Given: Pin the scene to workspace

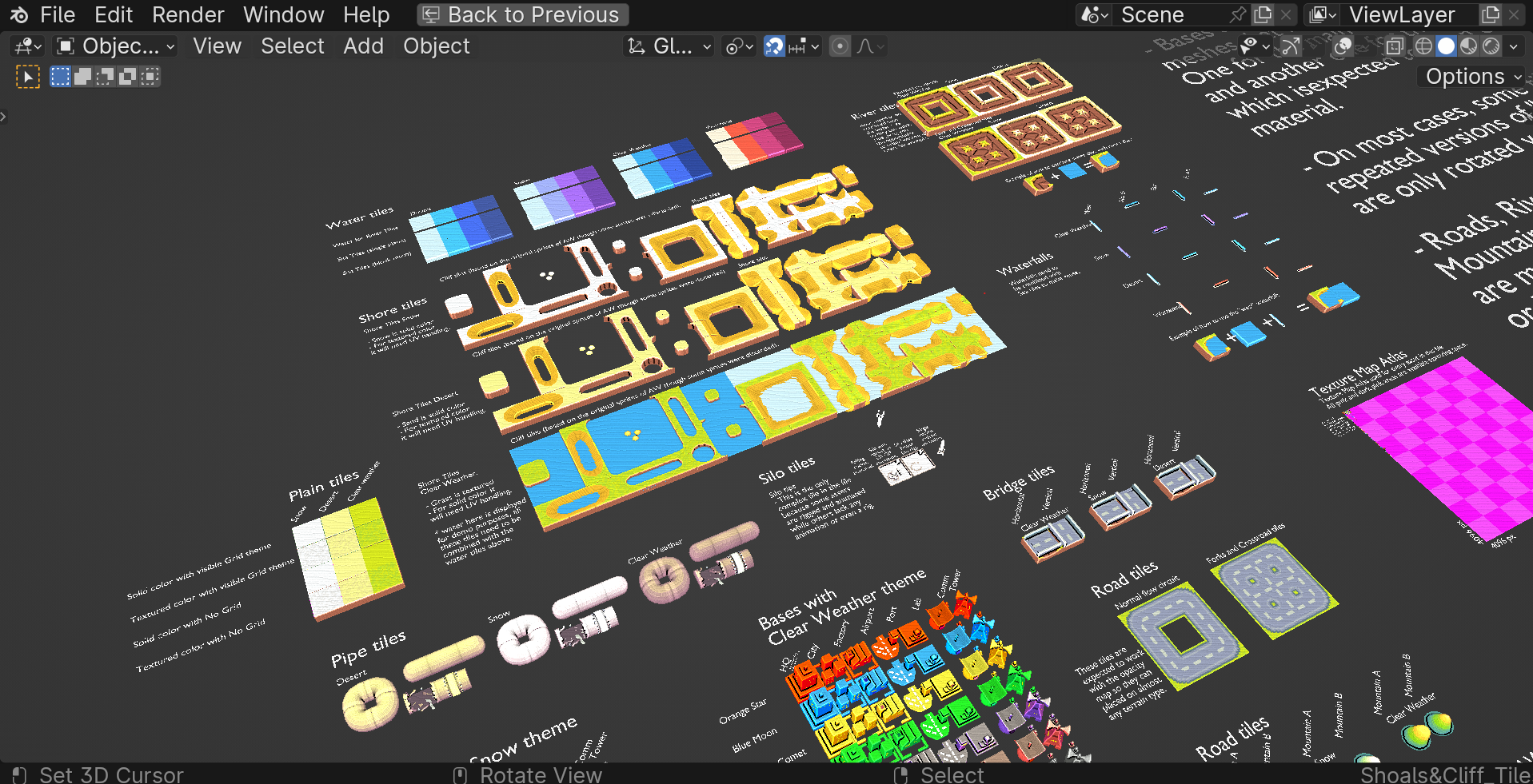Looking at the screenshot, I should 1238,15.
